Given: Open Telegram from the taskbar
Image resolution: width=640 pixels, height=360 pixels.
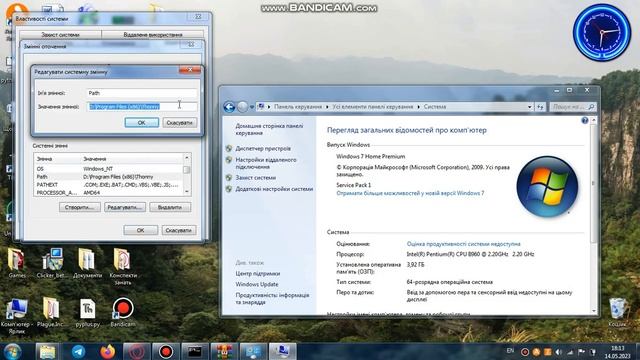Looking at the screenshot, I should tap(78, 351).
